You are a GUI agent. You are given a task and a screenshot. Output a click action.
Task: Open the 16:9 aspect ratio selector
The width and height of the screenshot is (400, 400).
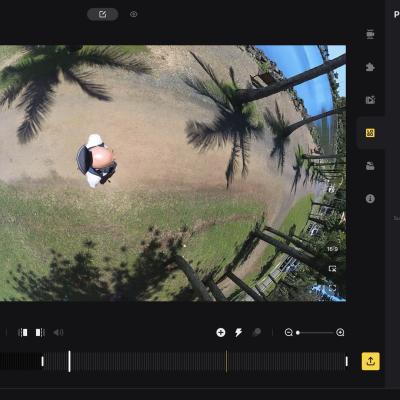[332, 249]
